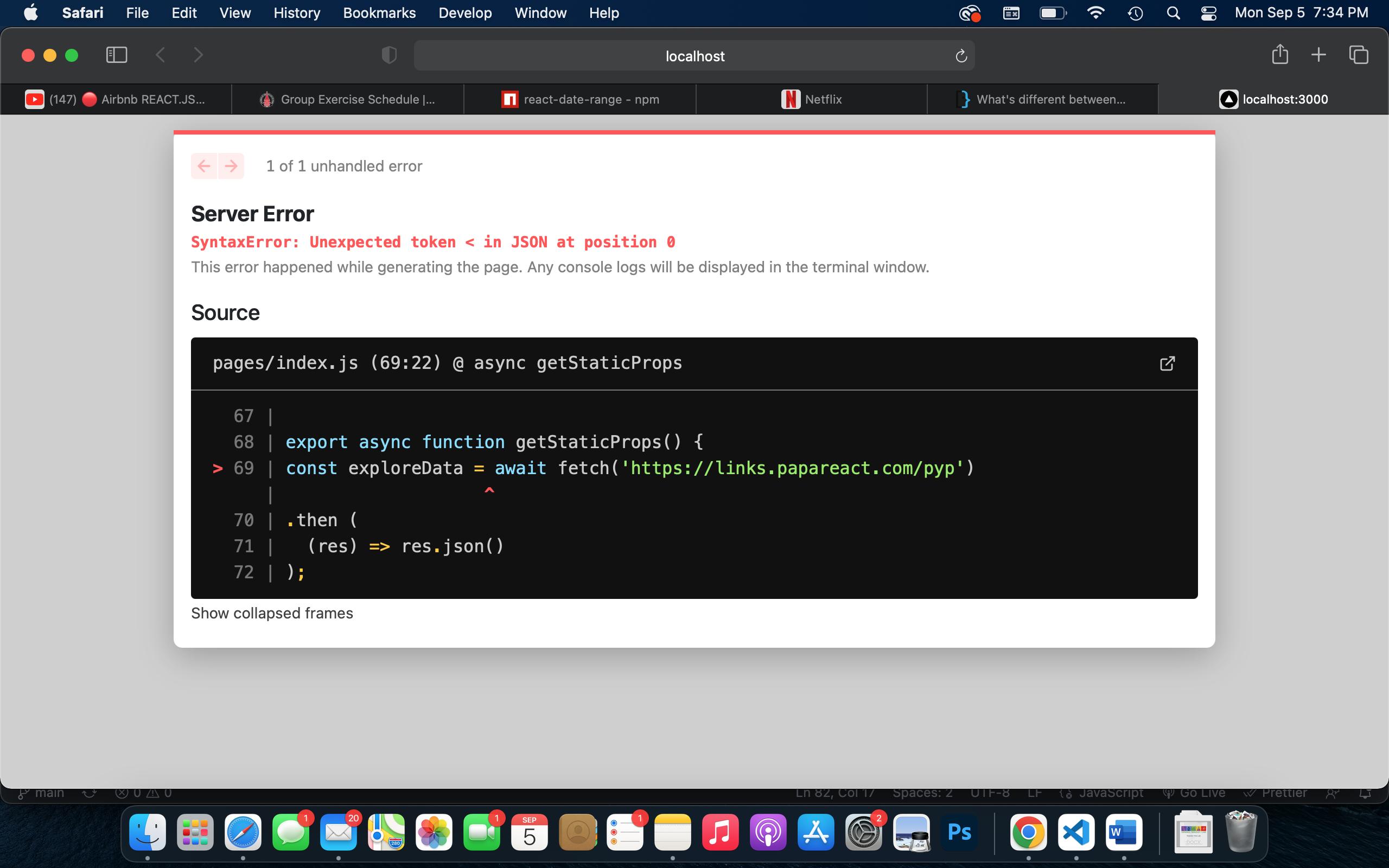This screenshot has height=868, width=1389.
Task: Open the Develop menu in Safari
Action: pyautogui.click(x=463, y=13)
